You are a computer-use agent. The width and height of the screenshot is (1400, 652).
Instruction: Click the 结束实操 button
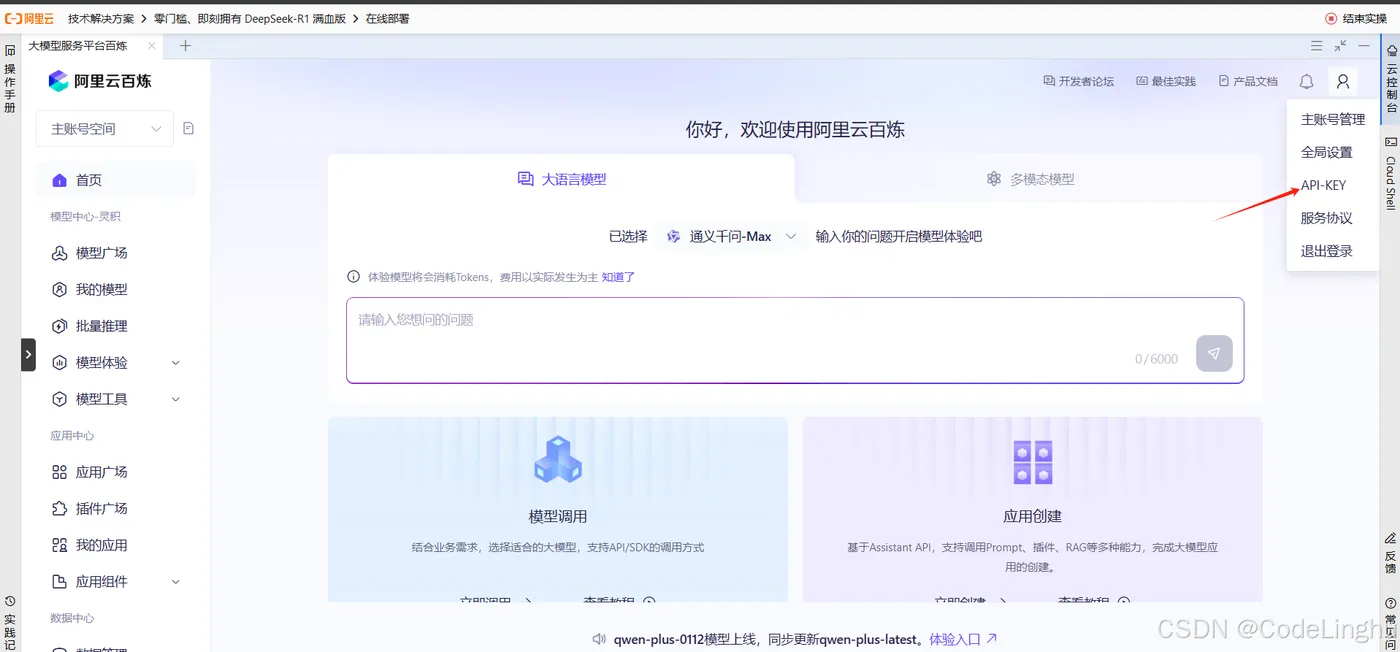pyautogui.click(x=1356, y=18)
